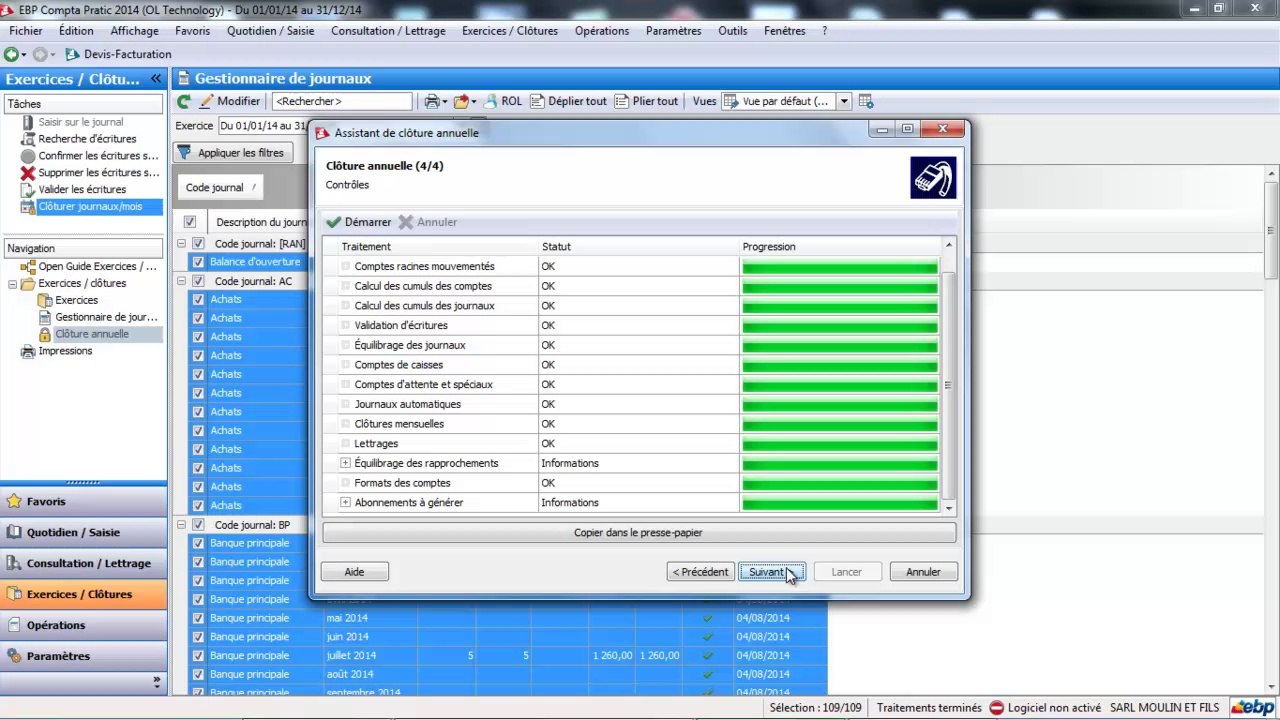Toggle the Code journal: AC group checkbox

point(198,281)
